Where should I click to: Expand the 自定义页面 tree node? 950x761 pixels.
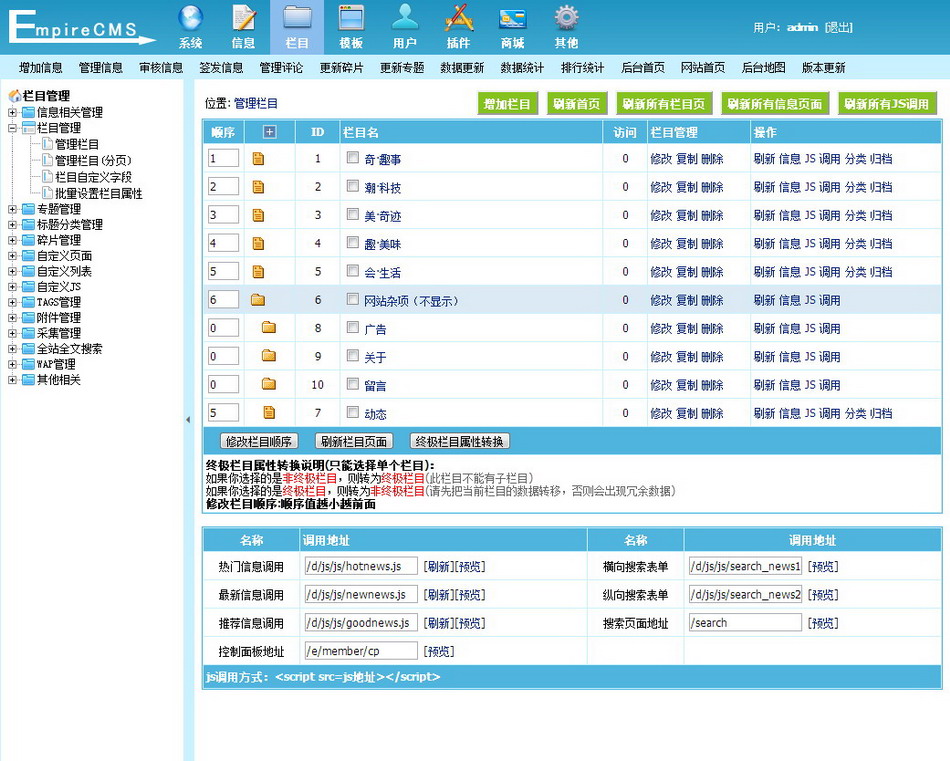[12, 256]
